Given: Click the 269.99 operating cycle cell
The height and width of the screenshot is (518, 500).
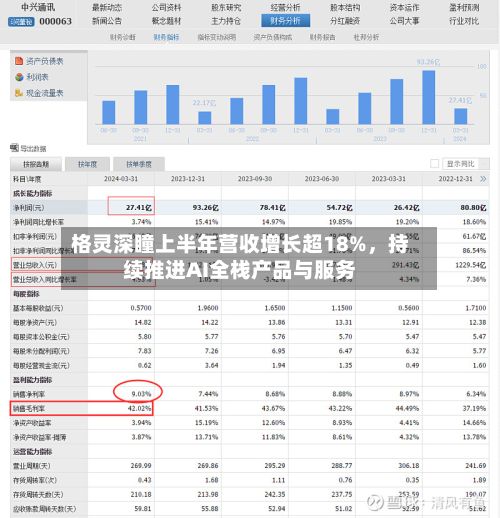Looking at the screenshot, I should click(141, 466).
